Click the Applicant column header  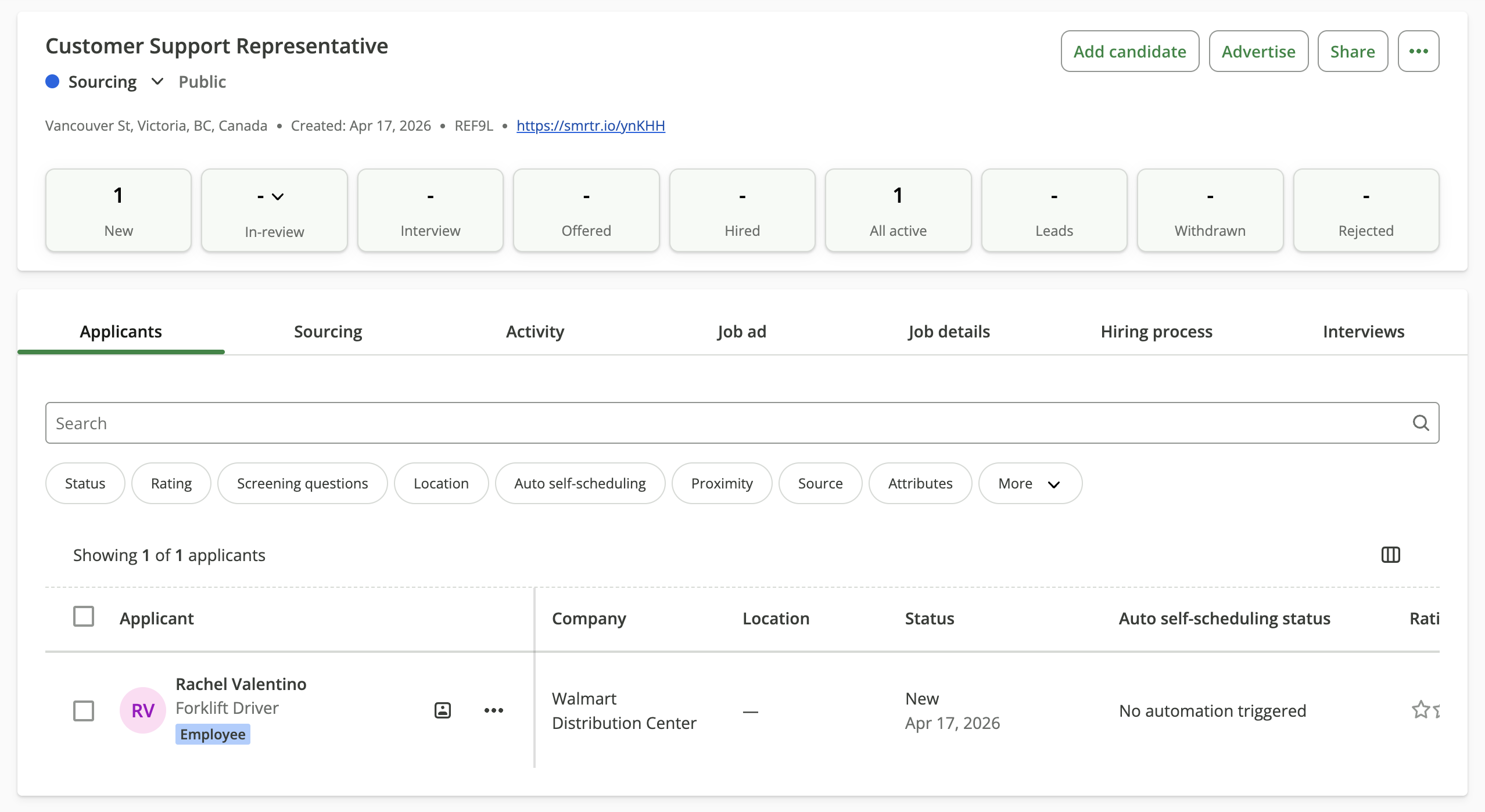157,619
